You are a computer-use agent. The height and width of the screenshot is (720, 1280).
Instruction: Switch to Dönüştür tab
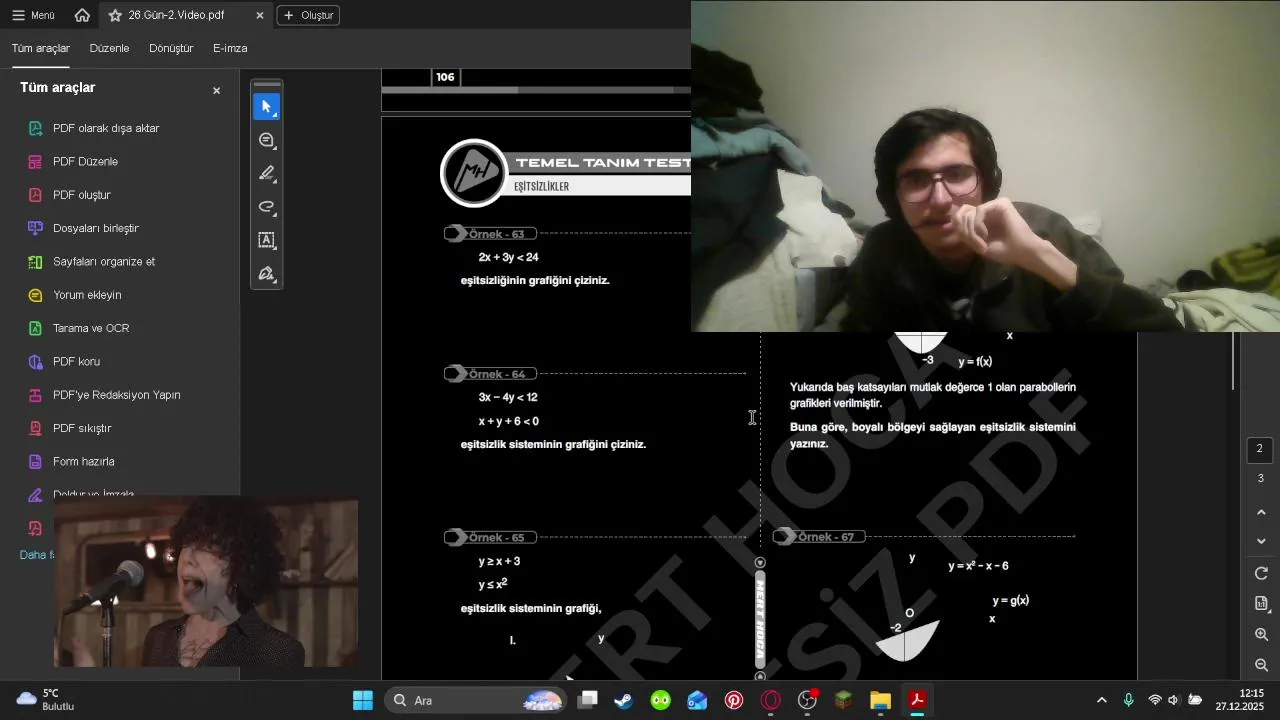[171, 48]
